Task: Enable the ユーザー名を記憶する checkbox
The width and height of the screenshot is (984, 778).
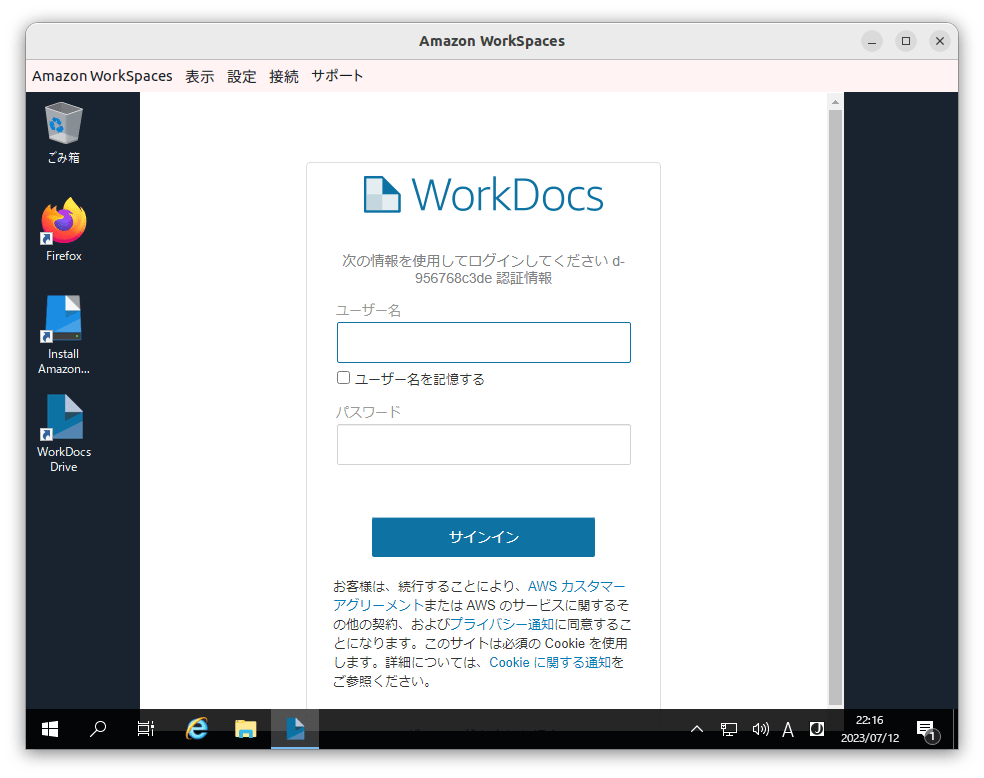Action: [343, 377]
